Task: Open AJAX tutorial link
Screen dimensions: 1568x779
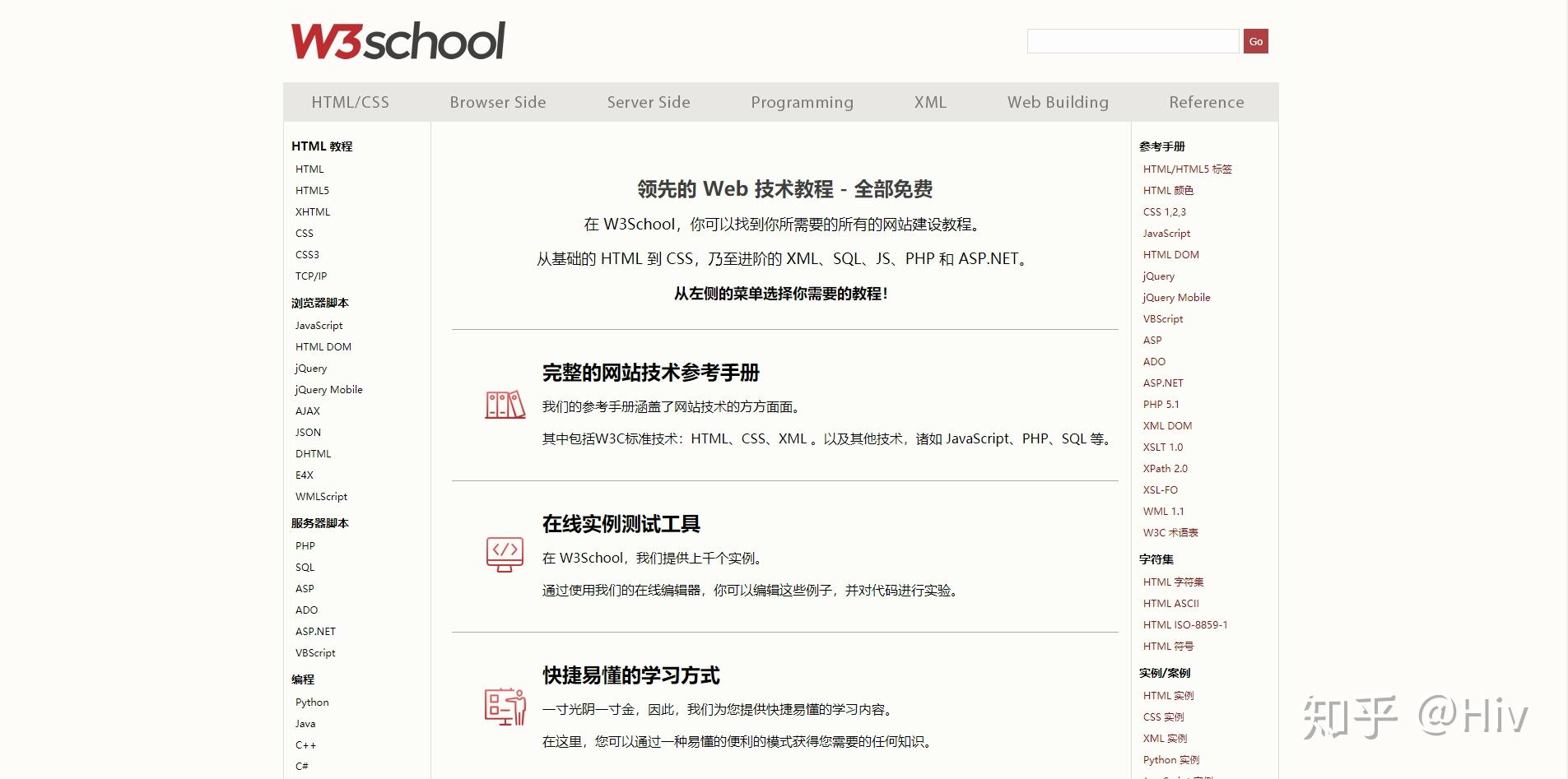Action: pos(308,410)
